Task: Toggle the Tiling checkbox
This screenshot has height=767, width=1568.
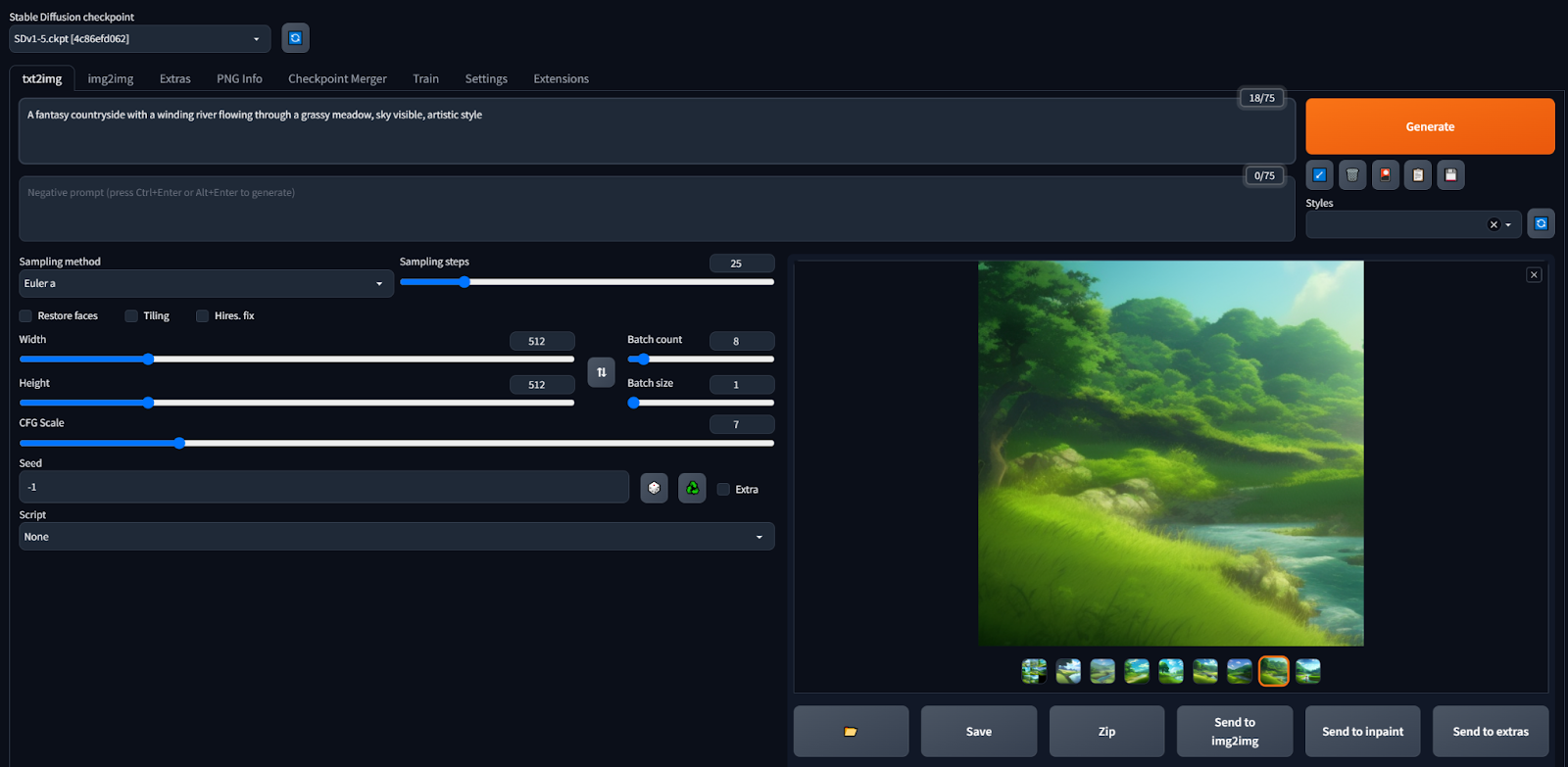Action: pyautogui.click(x=131, y=316)
